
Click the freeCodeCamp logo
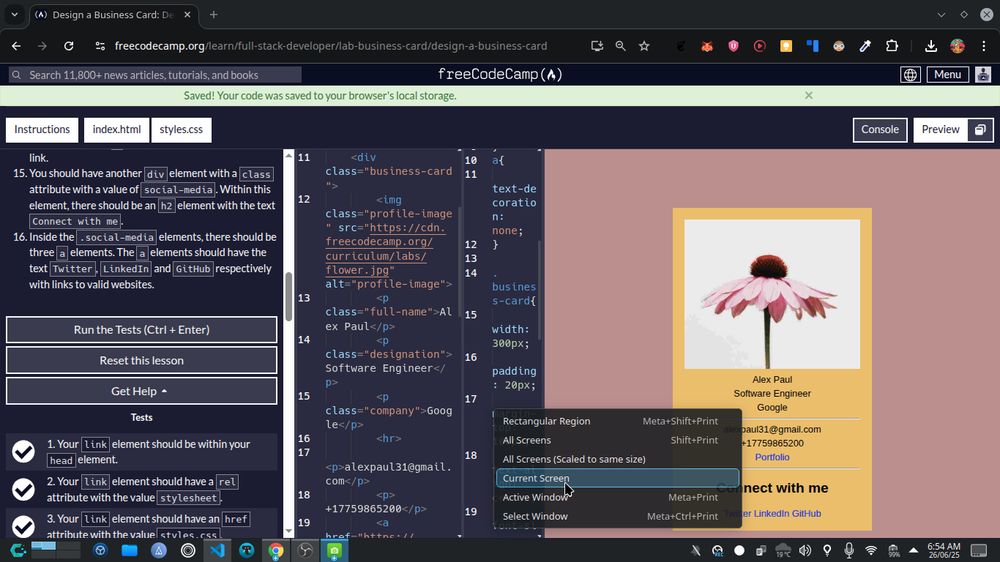pos(499,75)
